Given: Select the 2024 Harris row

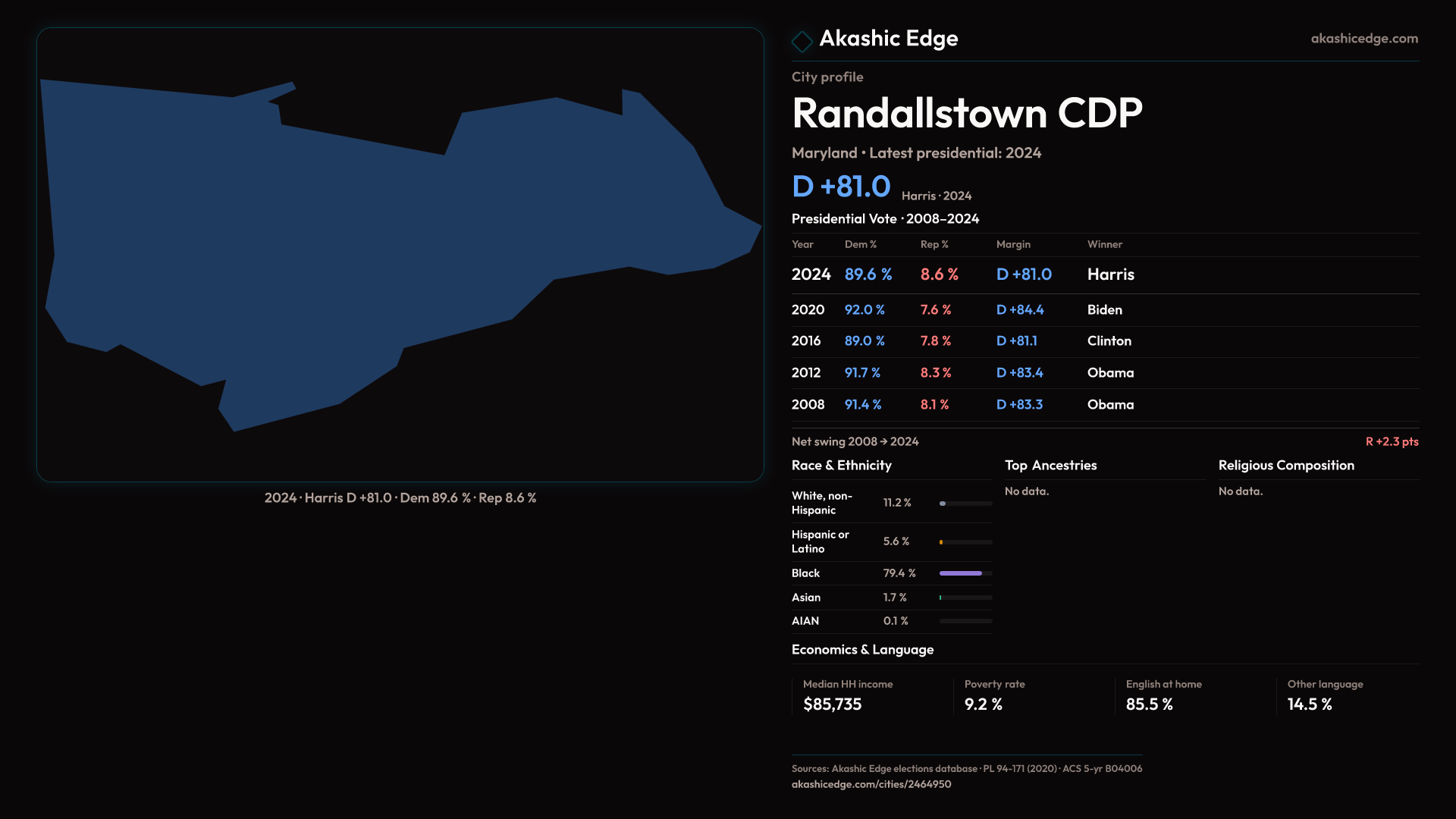Looking at the screenshot, I should pos(1104,275).
